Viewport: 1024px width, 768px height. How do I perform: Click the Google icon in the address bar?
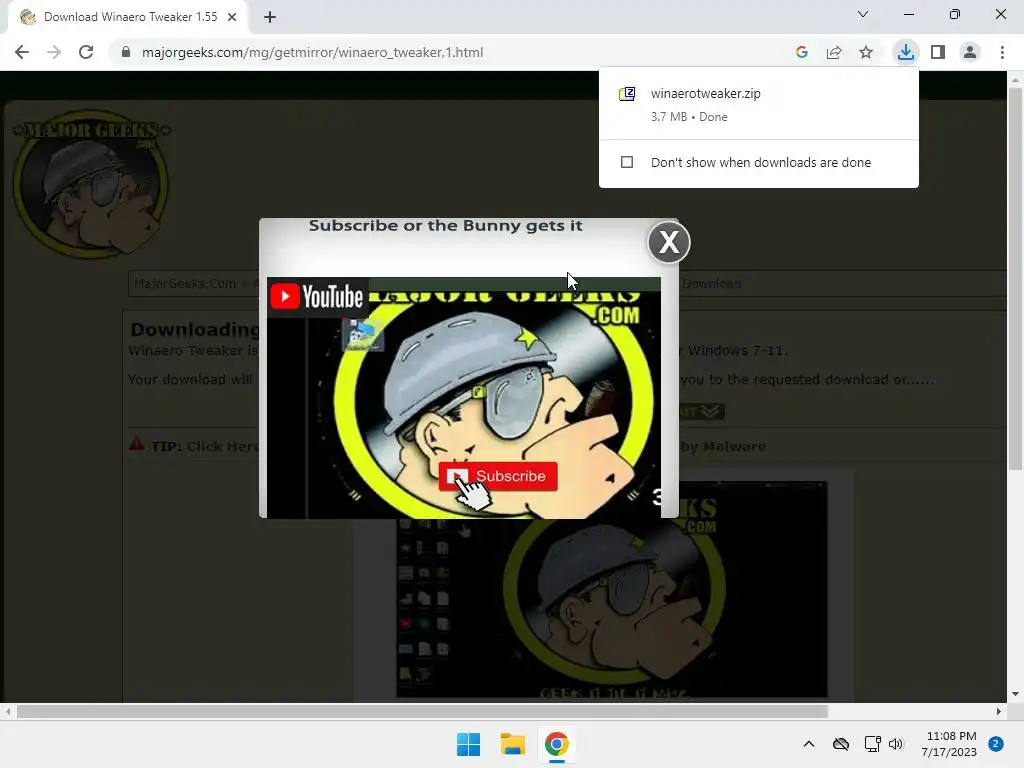click(x=802, y=52)
